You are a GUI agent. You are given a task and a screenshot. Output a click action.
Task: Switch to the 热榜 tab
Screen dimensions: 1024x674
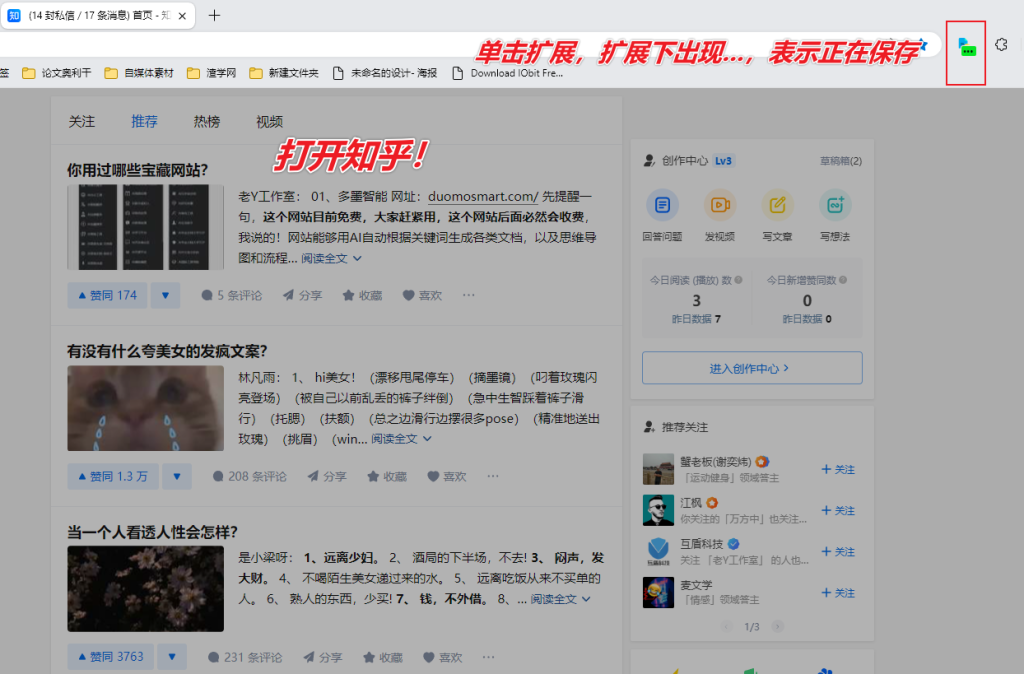205,121
